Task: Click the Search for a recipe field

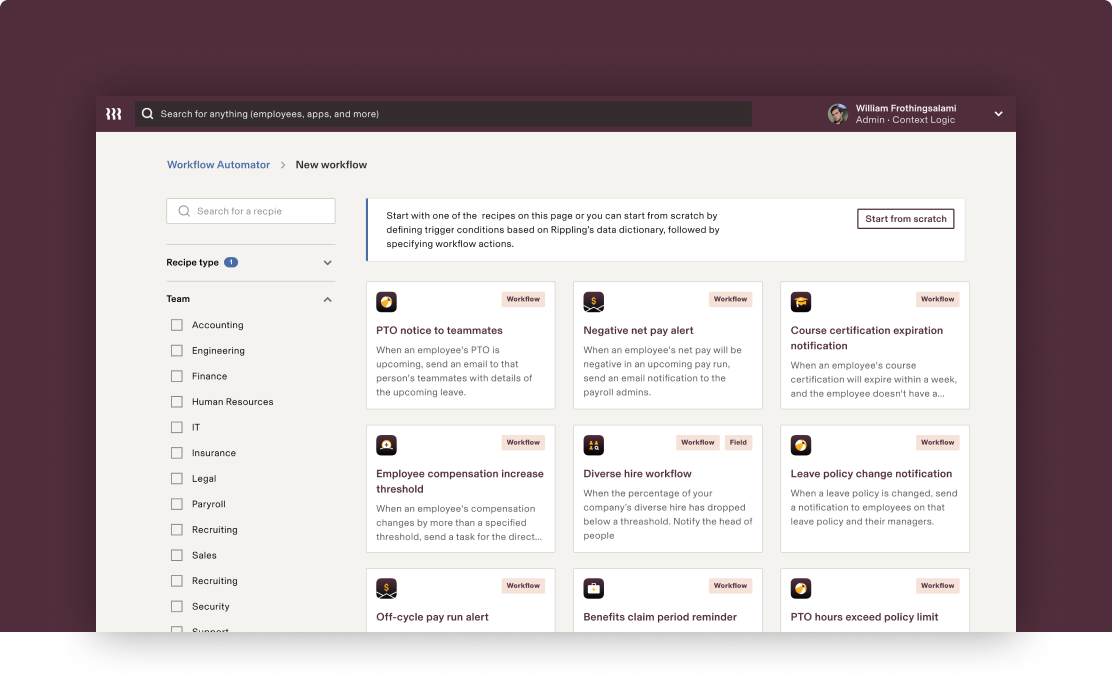Action: point(250,211)
